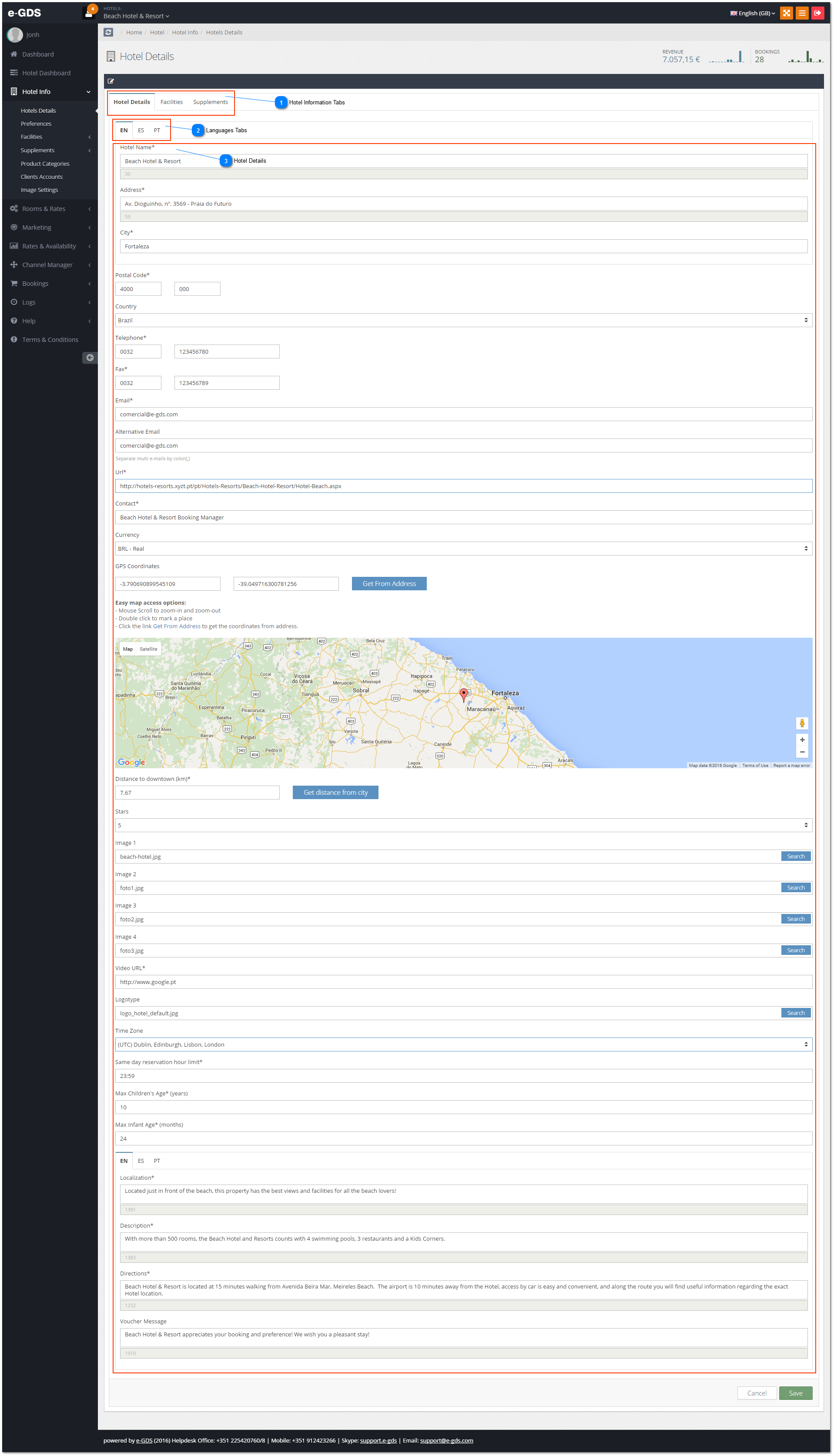Select the lower PT tab above Localization

click(x=157, y=1161)
